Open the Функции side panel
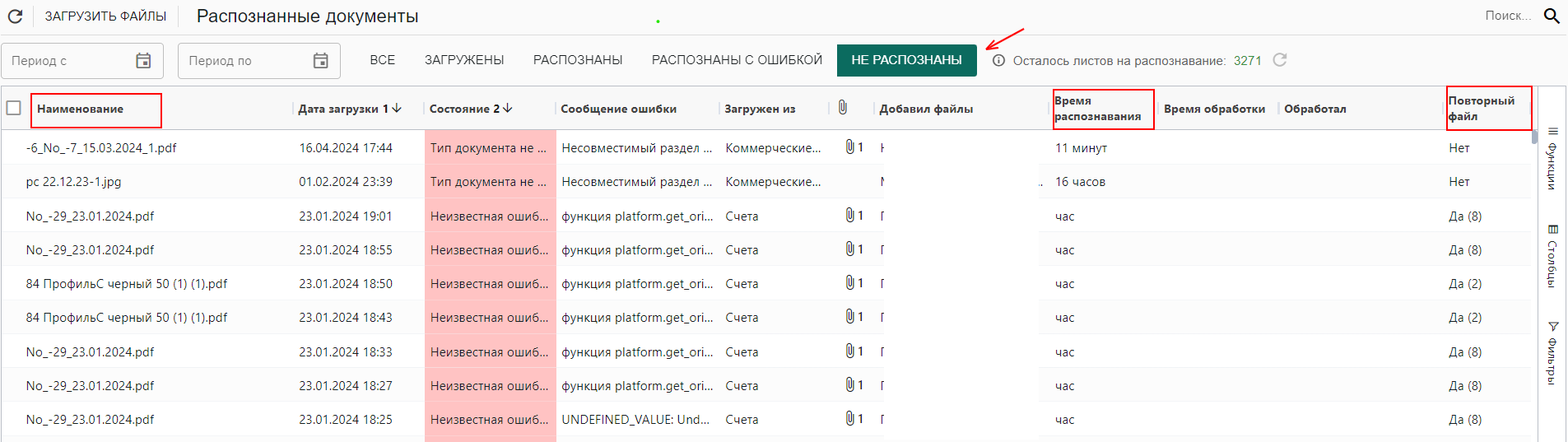 click(1552, 158)
